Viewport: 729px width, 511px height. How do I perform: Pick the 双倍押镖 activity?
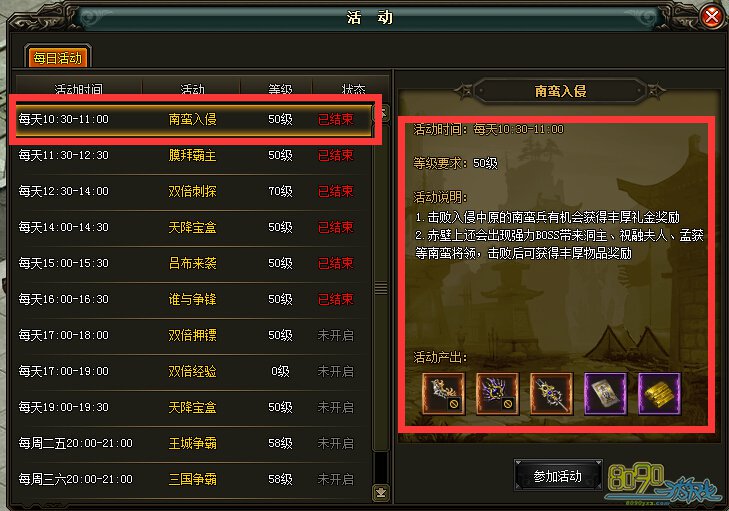[x=193, y=335]
